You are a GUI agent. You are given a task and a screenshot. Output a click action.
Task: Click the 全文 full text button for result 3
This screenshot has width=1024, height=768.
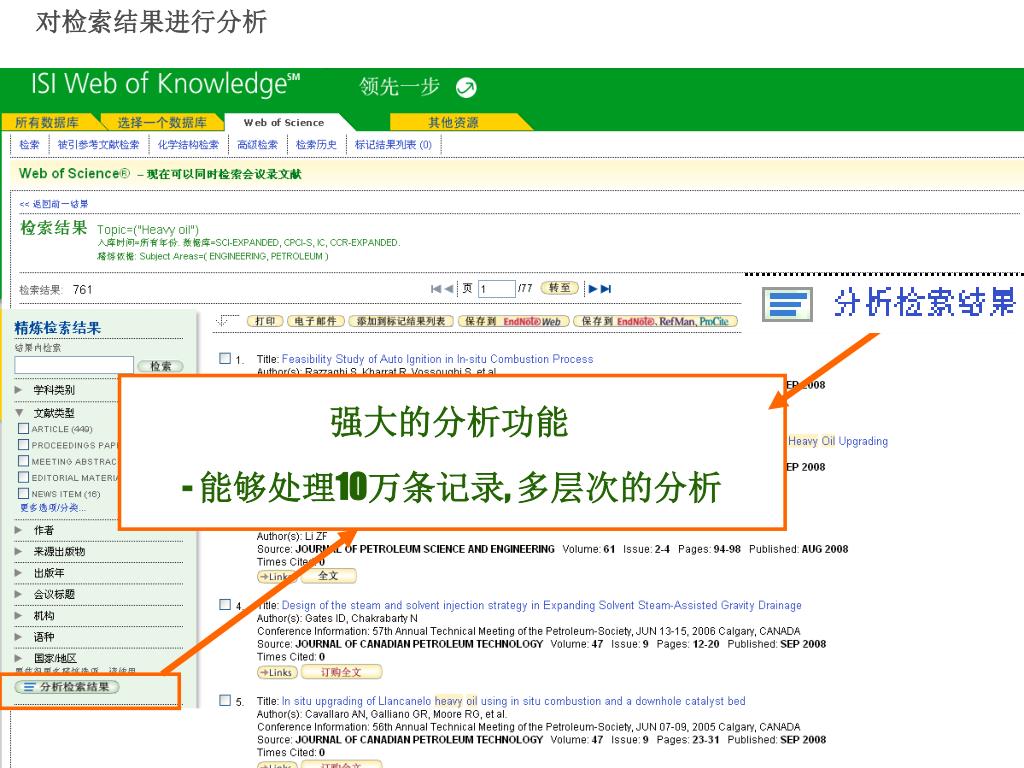pos(328,576)
